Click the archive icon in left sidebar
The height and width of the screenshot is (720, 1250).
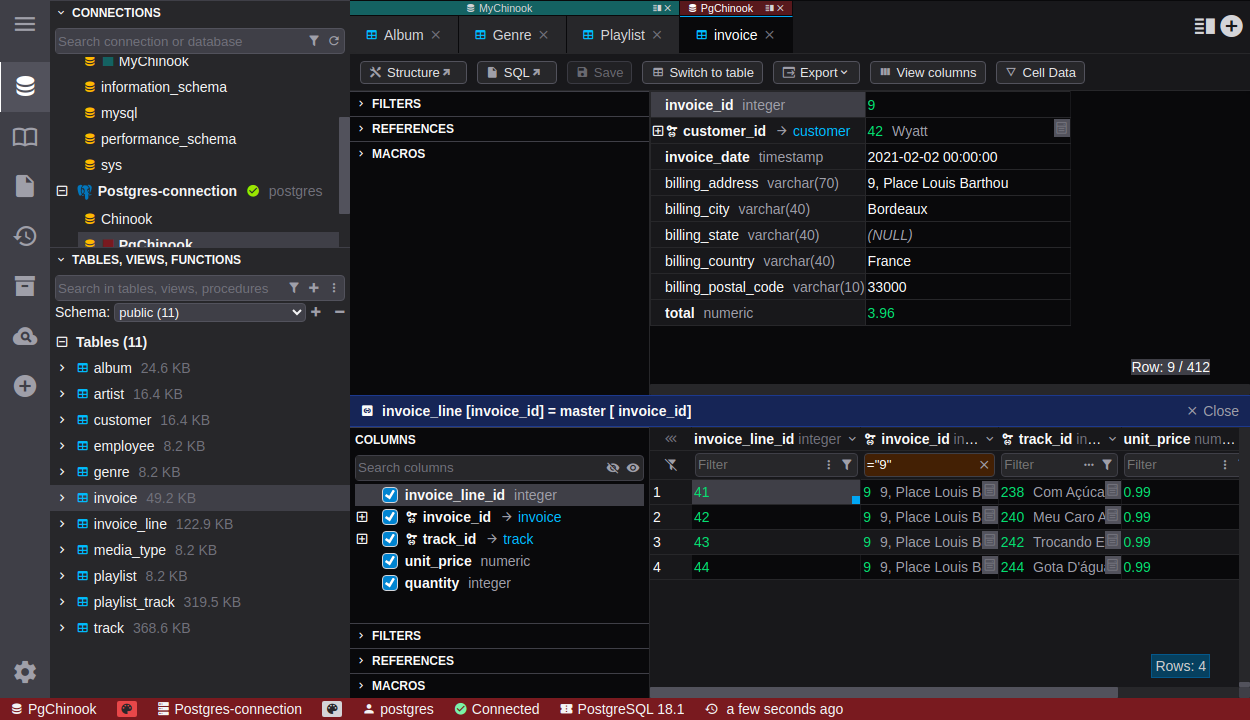click(25, 286)
